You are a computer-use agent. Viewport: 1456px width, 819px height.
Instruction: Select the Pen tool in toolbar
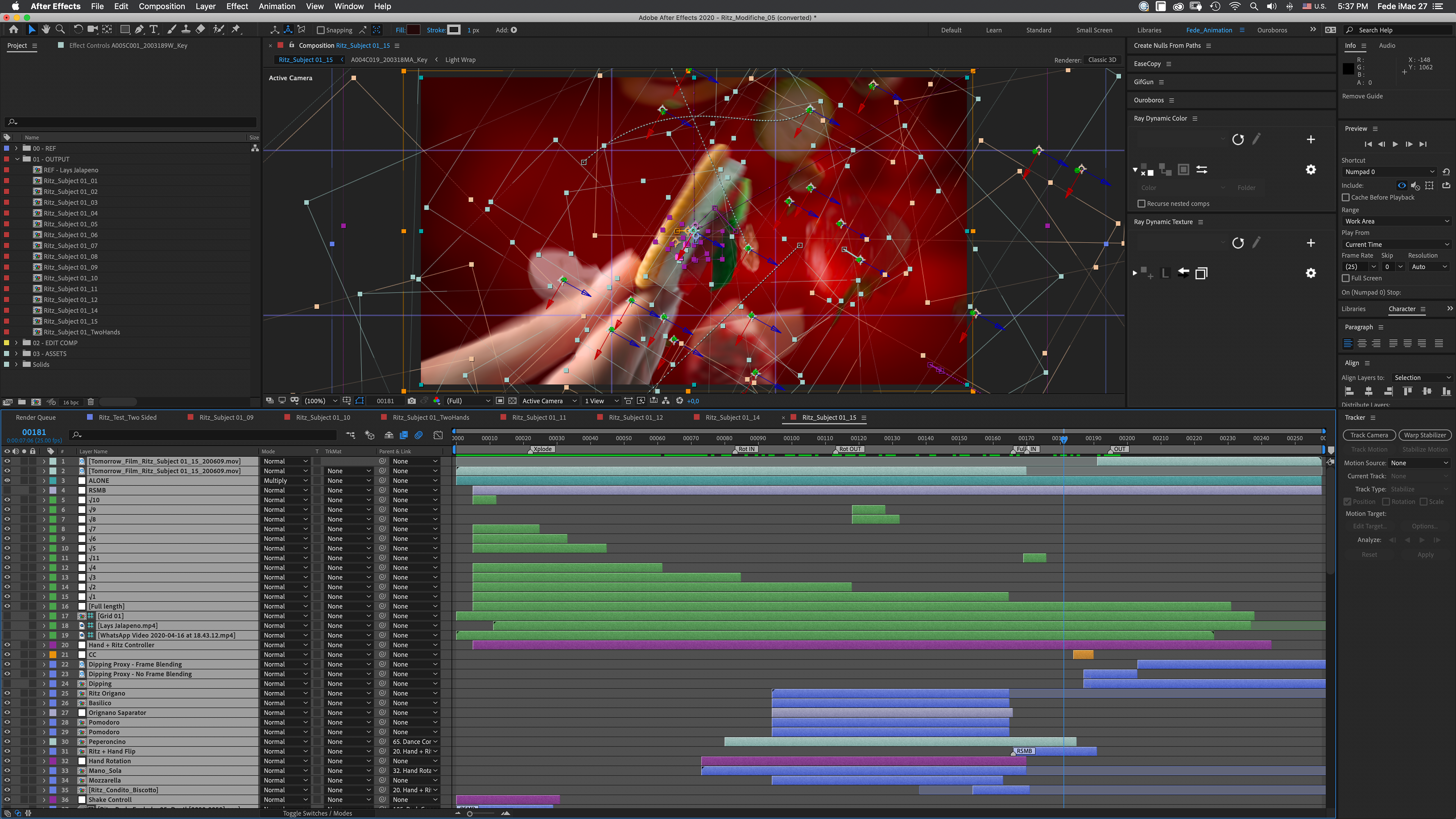[x=139, y=30]
